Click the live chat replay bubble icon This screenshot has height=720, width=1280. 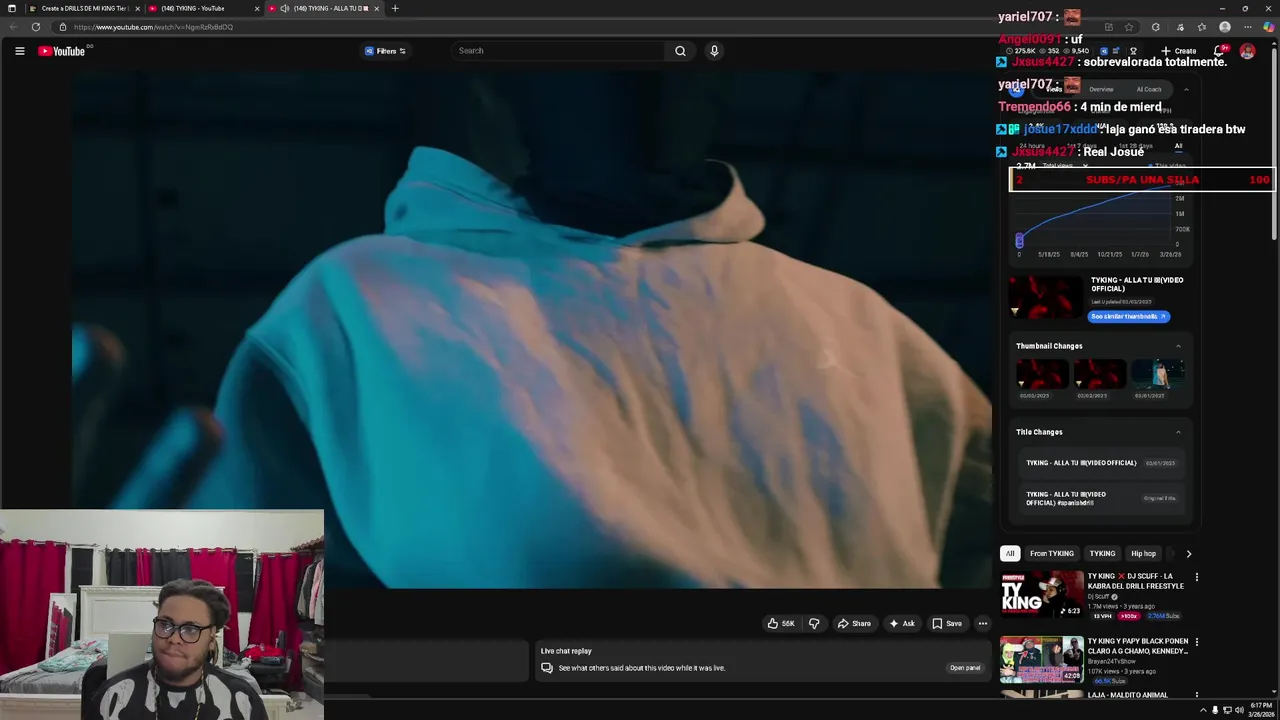coord(547,668)
